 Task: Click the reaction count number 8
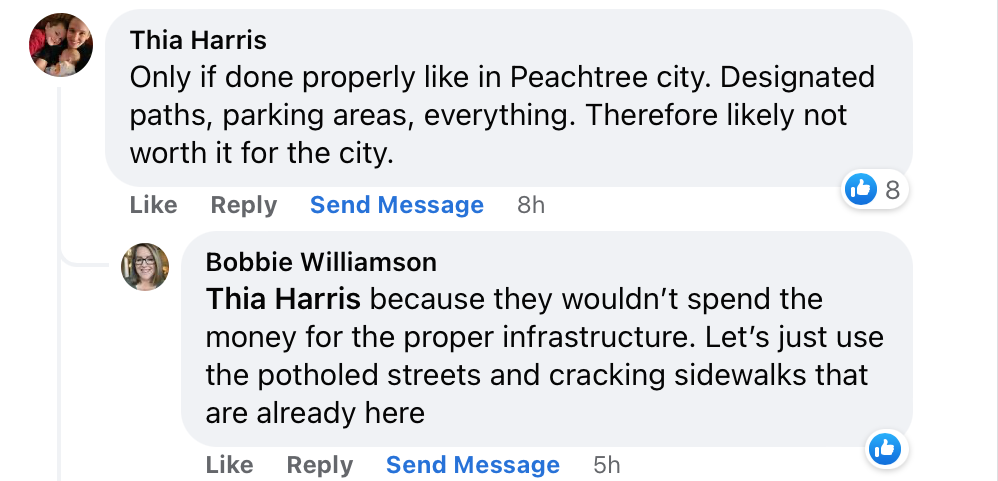[x=893, y=188]
